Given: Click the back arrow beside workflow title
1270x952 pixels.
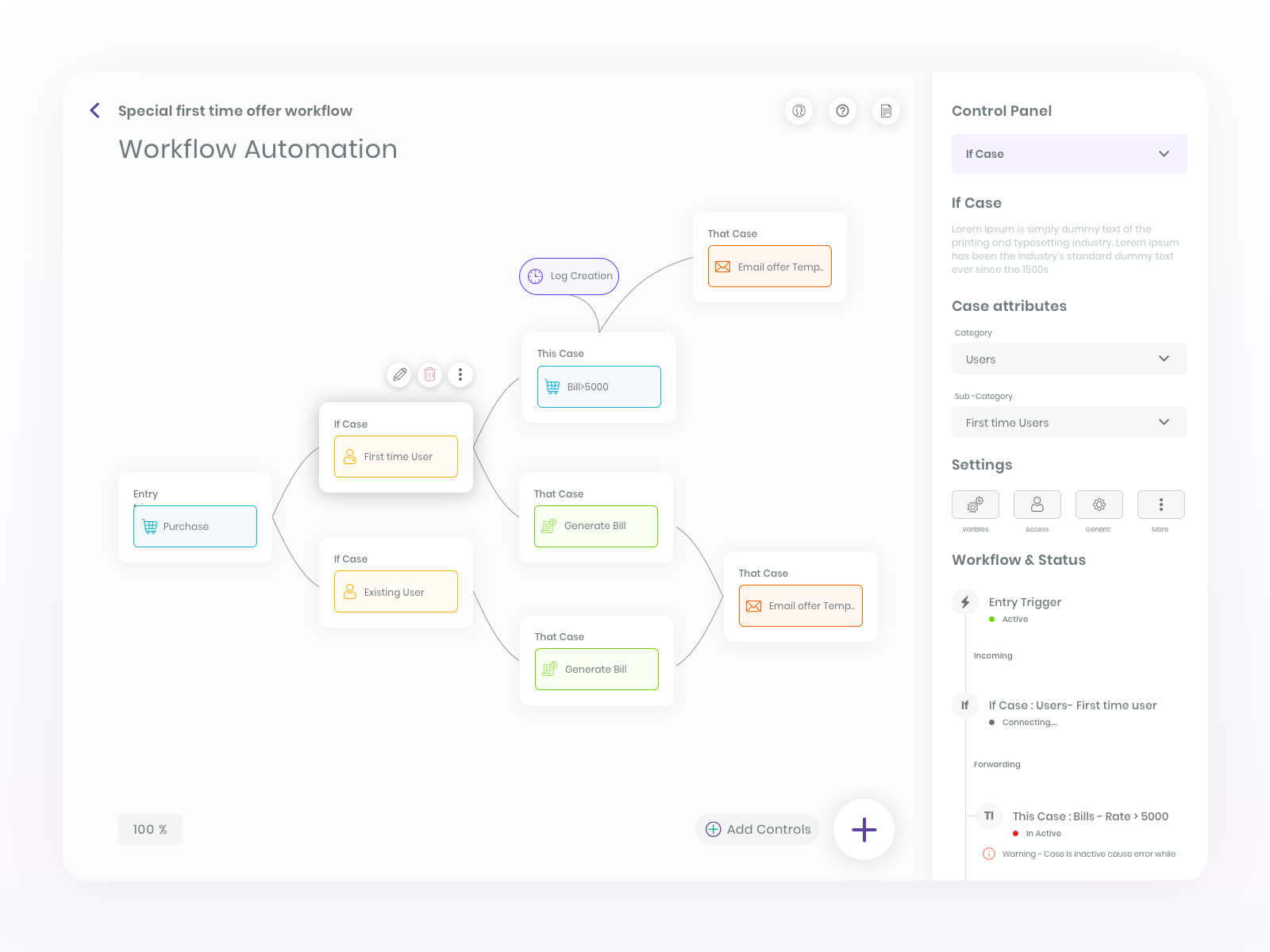Looking at the screenshot, I should 95,110.
